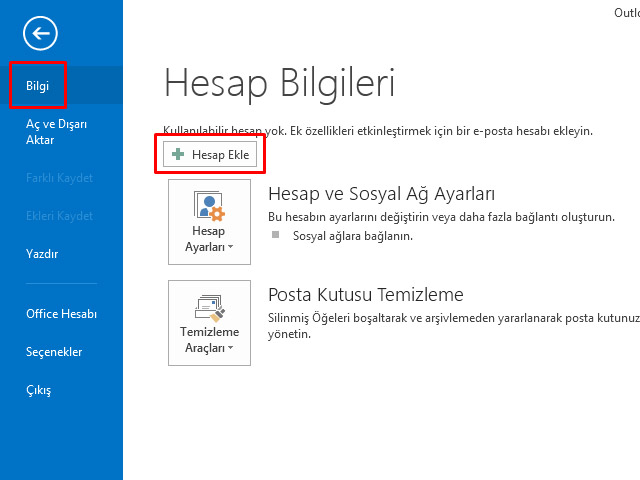
Task: Click the person-with-gear Hesap Ayarları icon
Action: coord(209,206)
